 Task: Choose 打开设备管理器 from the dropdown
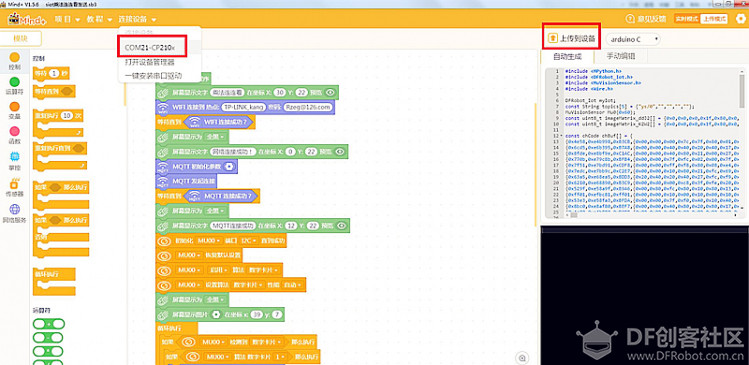tap(149, 62)
